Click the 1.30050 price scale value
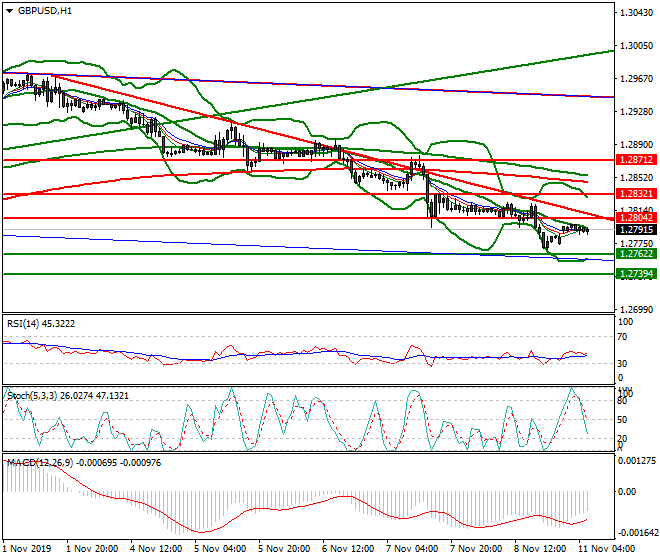 tap(636, 46)
